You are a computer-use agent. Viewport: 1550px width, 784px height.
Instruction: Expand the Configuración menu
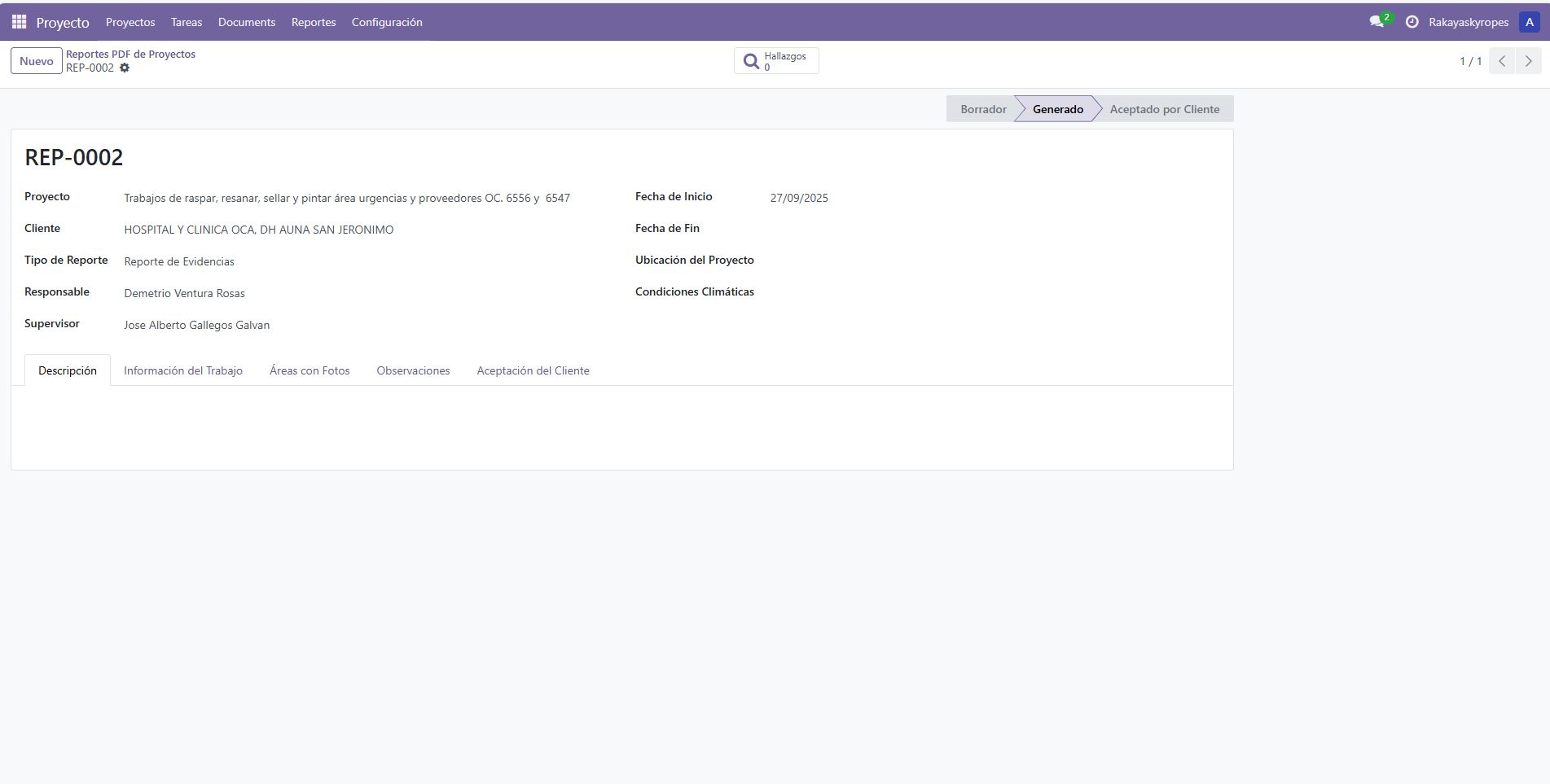tap(387, 22)
